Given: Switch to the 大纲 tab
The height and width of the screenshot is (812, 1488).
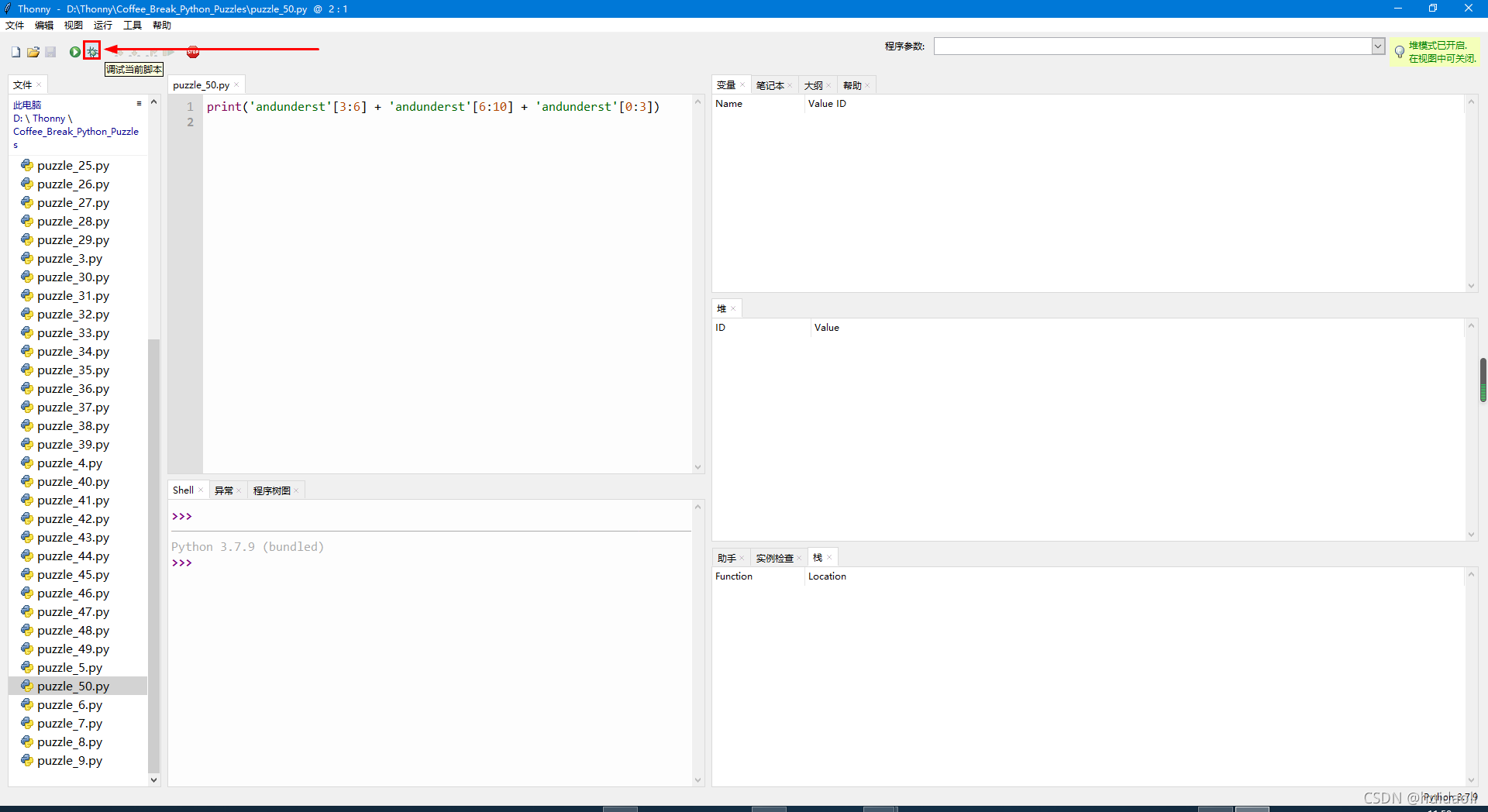Looking at the screenshot, I should click(813, 85).
